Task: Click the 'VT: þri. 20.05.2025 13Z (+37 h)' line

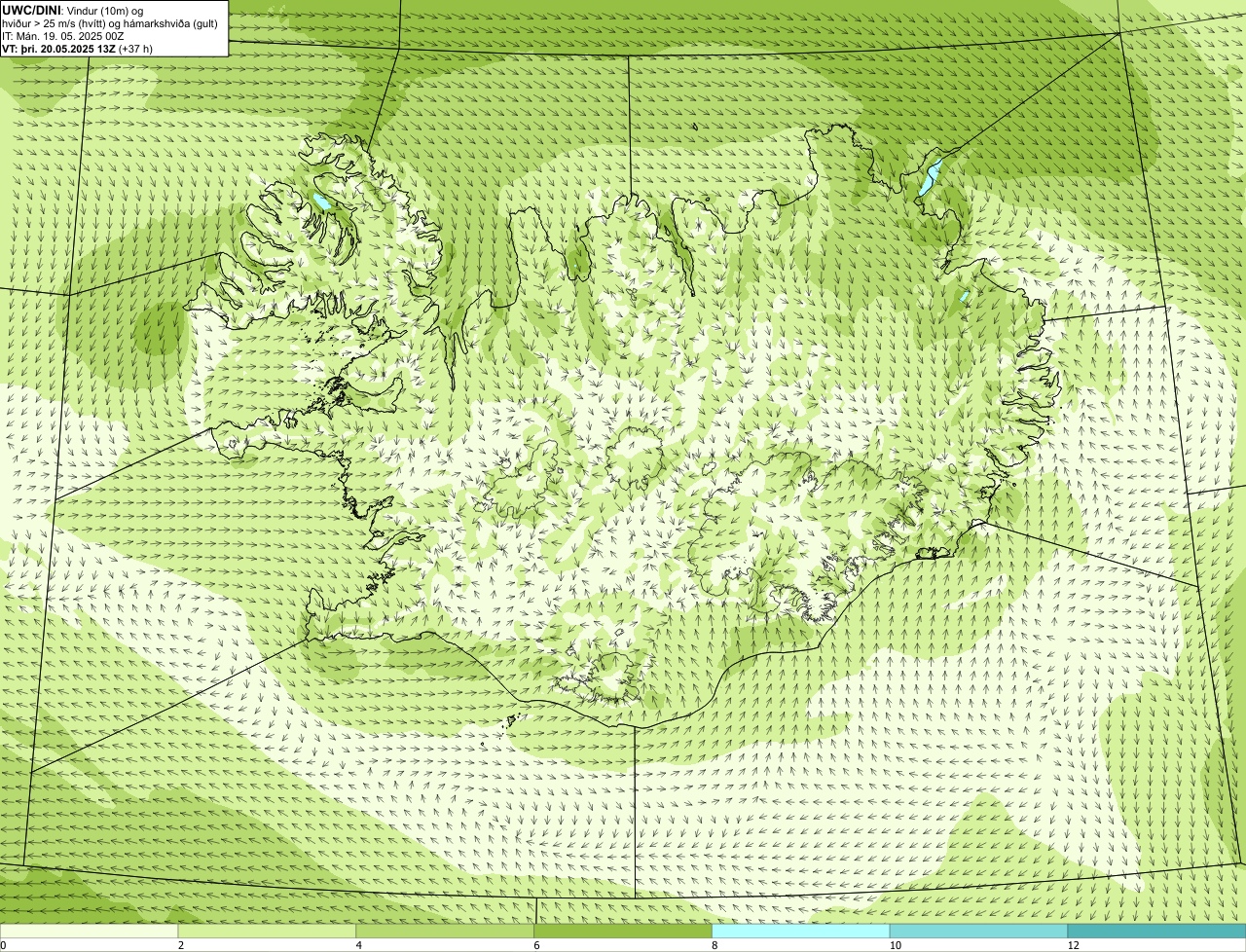Action: point(78,49)
